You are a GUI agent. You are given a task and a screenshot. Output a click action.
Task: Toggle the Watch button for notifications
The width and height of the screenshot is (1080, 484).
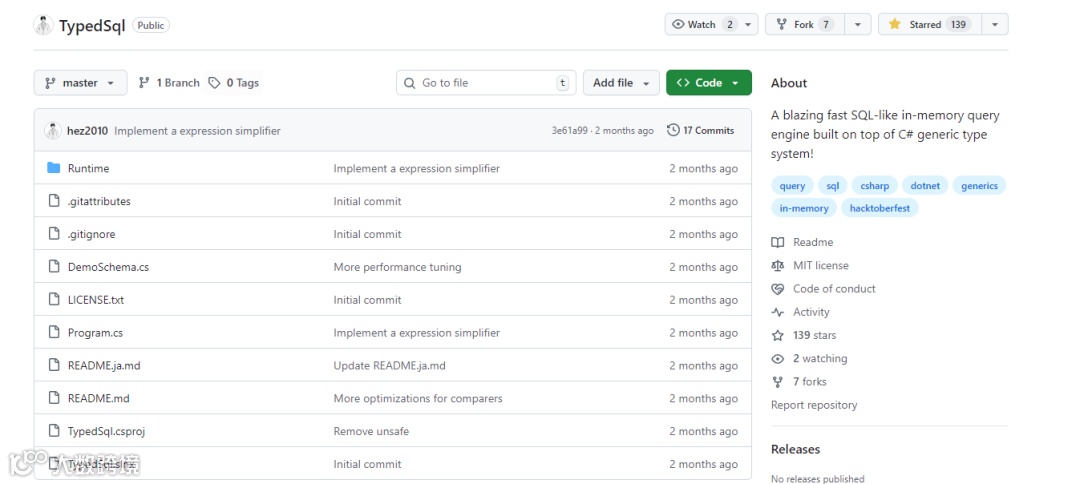click(701, 24)
